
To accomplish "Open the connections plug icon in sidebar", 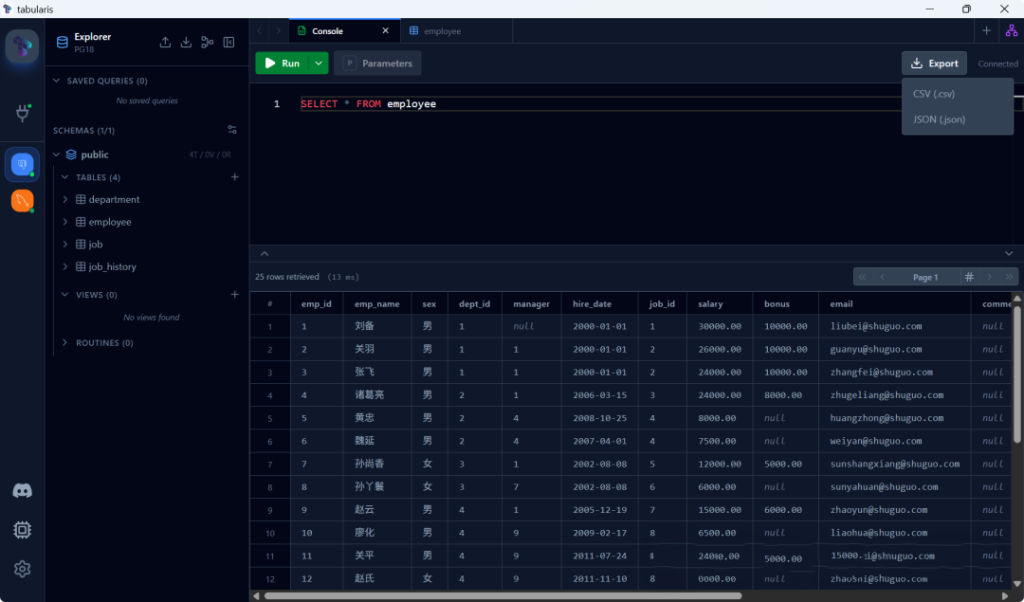I will pos(22,113).
